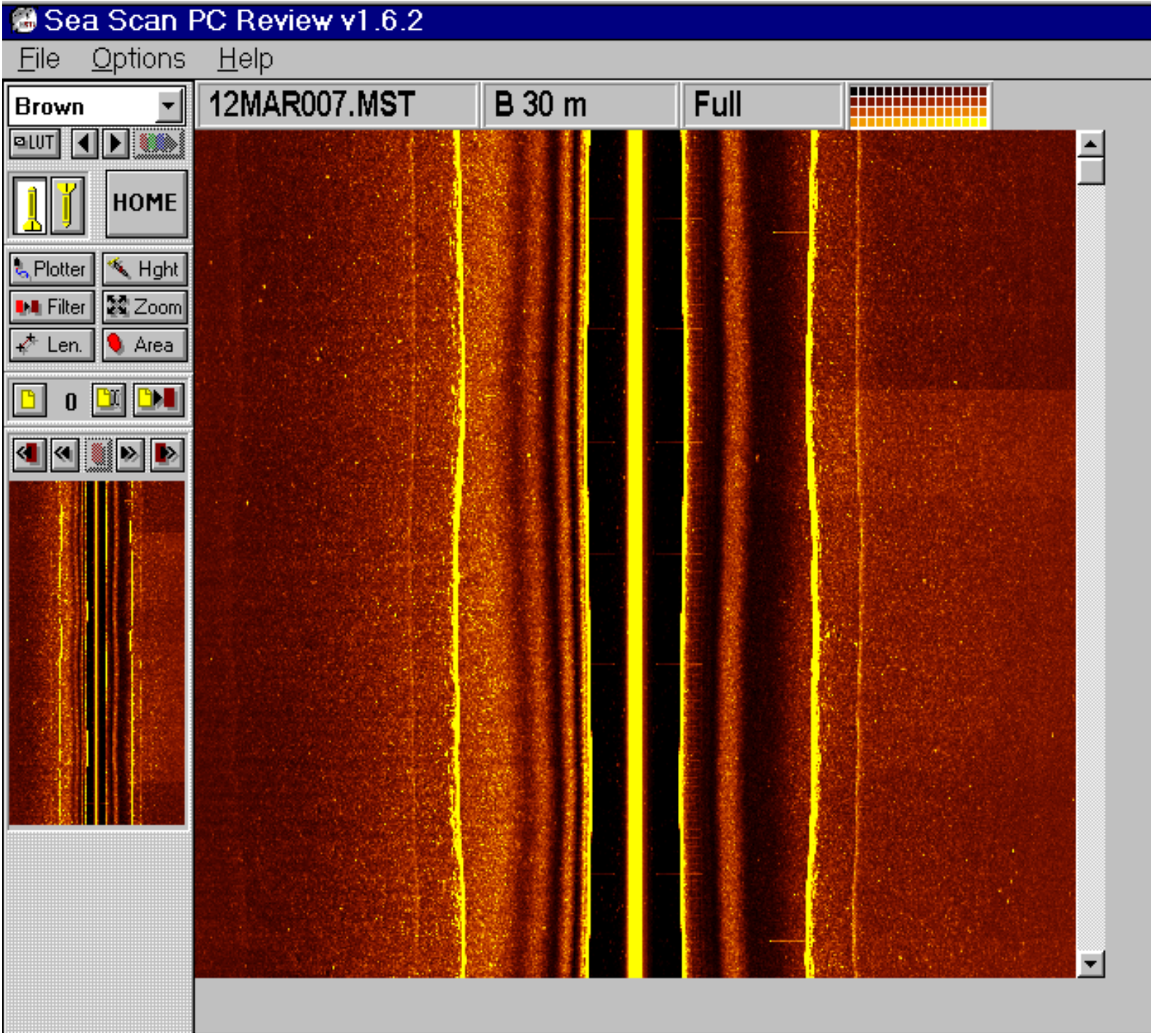The image size is (1151, 1036).
Task: Click the stop playback button
Action: pos(99,455)
